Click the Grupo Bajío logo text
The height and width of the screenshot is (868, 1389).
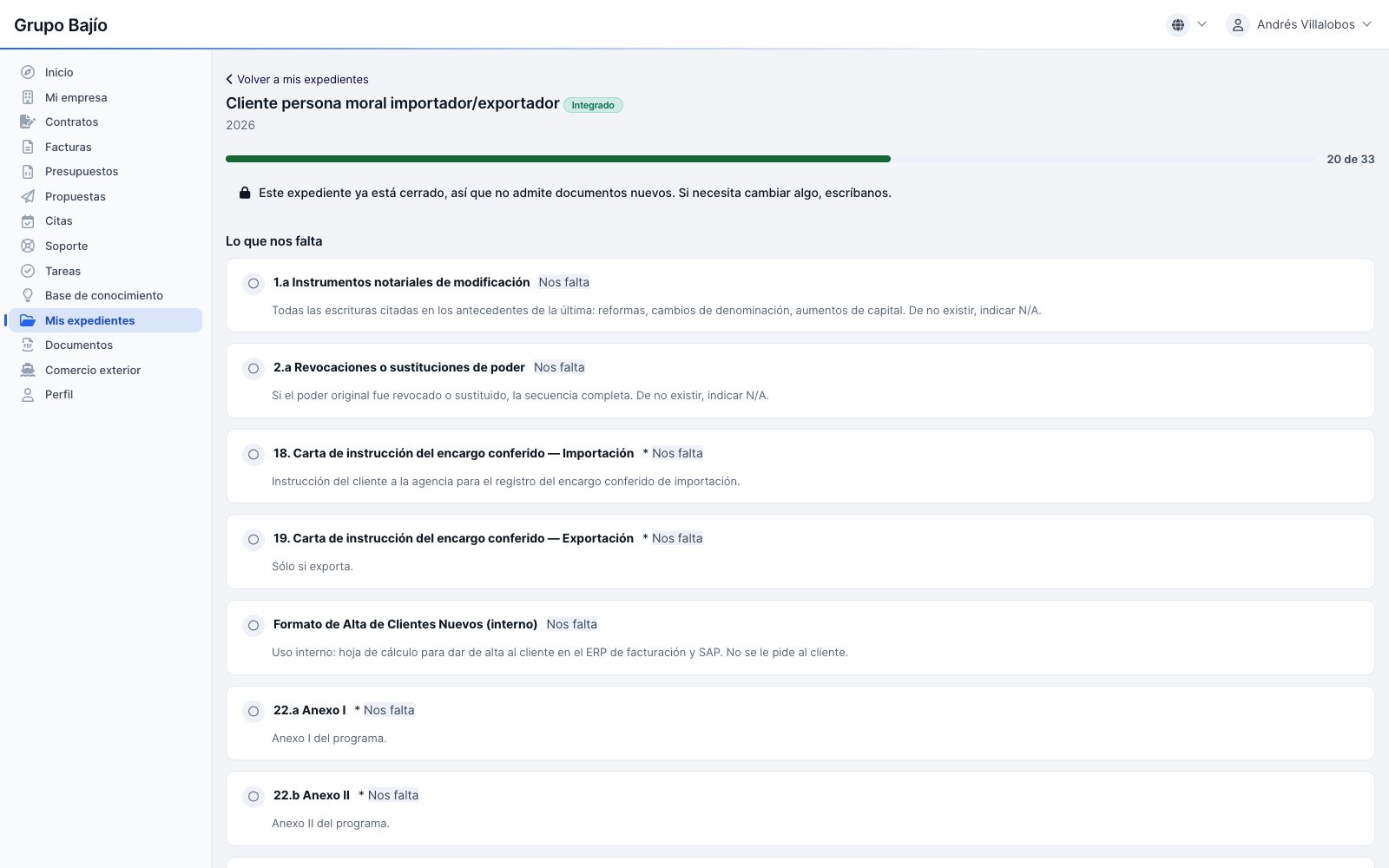(x=61, y=25)
